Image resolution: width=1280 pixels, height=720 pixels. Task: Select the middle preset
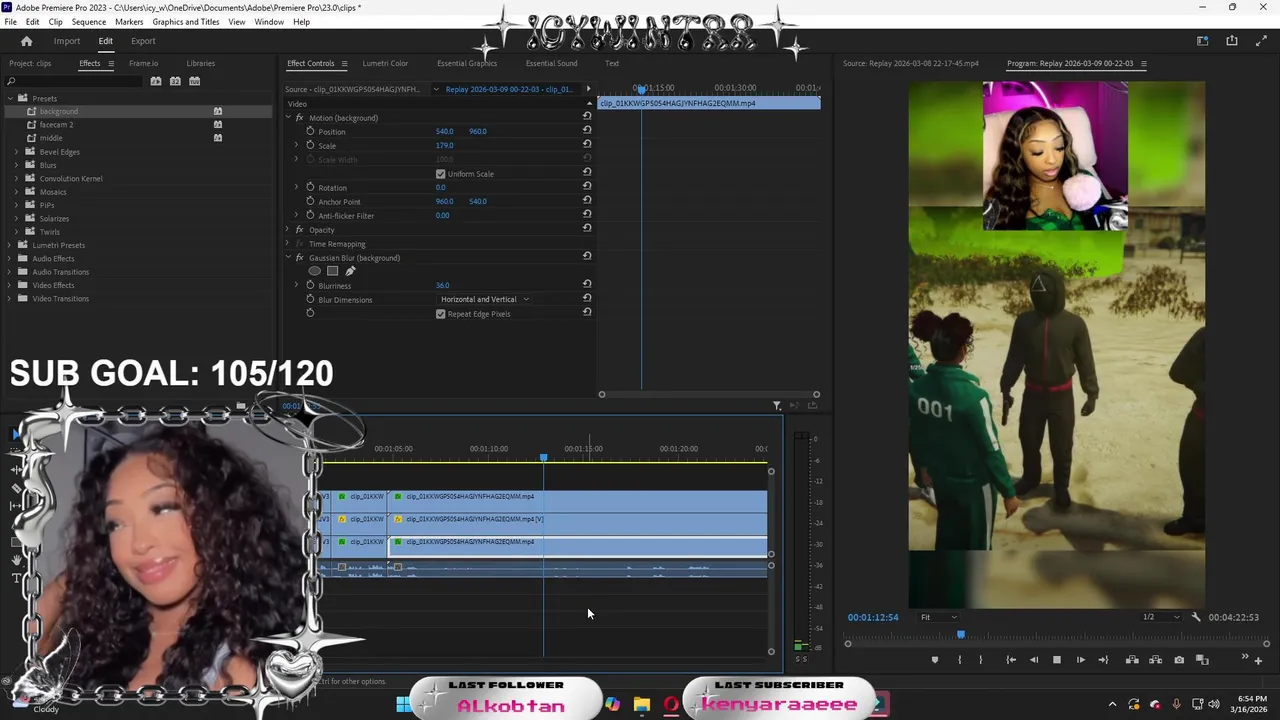(51, 138)
